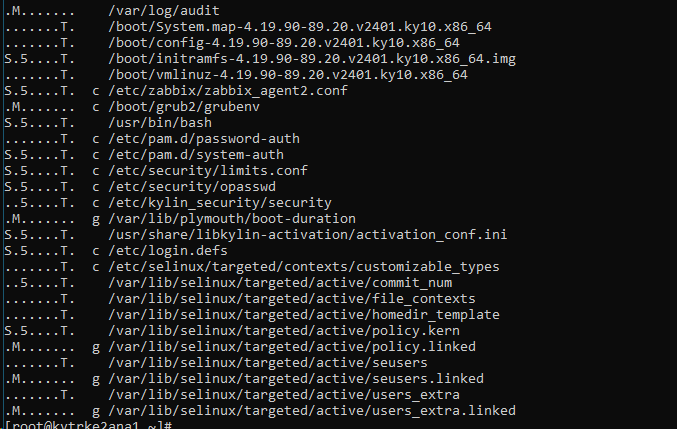The width and height of the screenshot is (677, 429).
Task: Click /etc/kylin_security/security path
Action: click(220, 202)
